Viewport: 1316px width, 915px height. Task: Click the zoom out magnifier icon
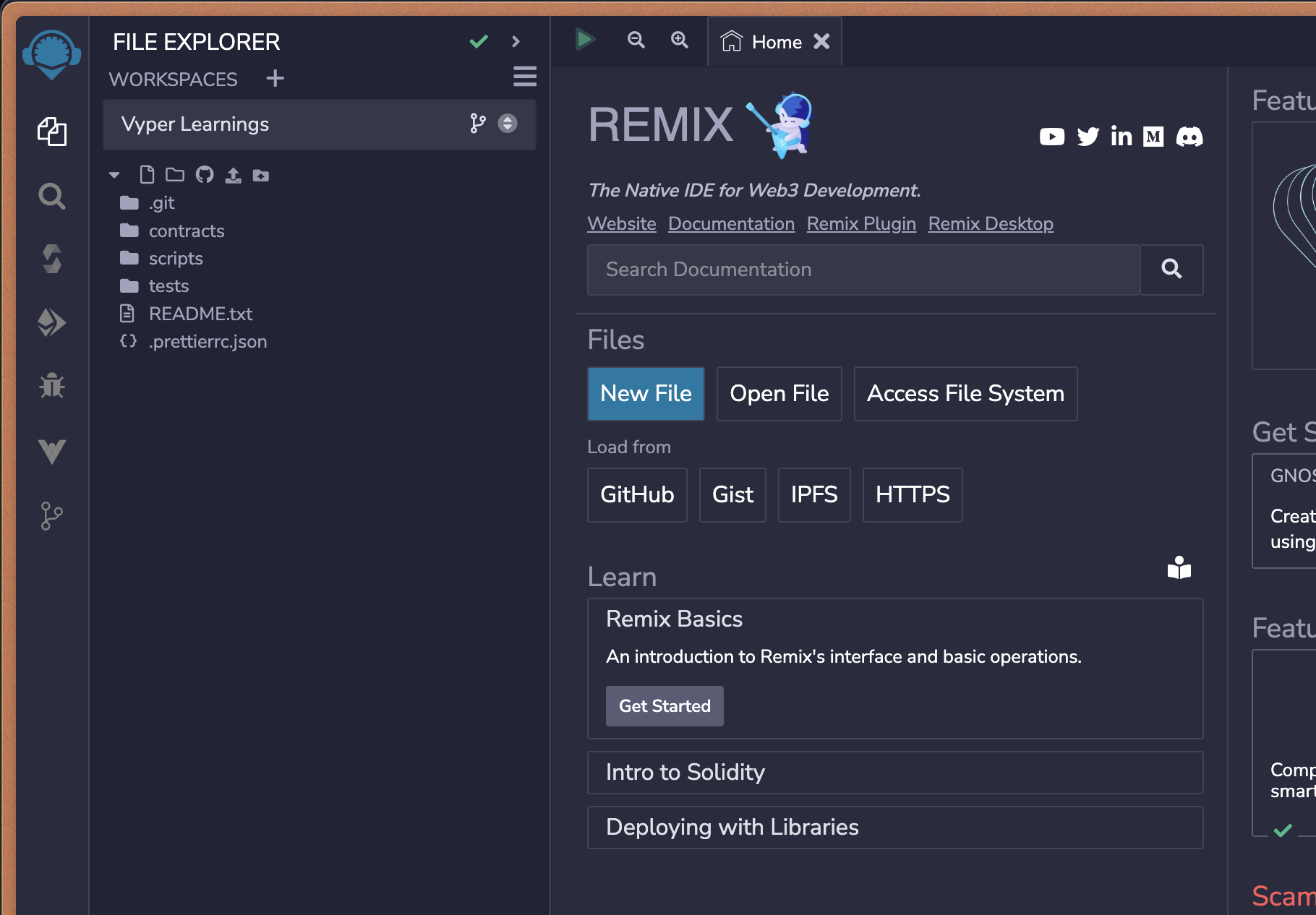[x=636, y=40]
